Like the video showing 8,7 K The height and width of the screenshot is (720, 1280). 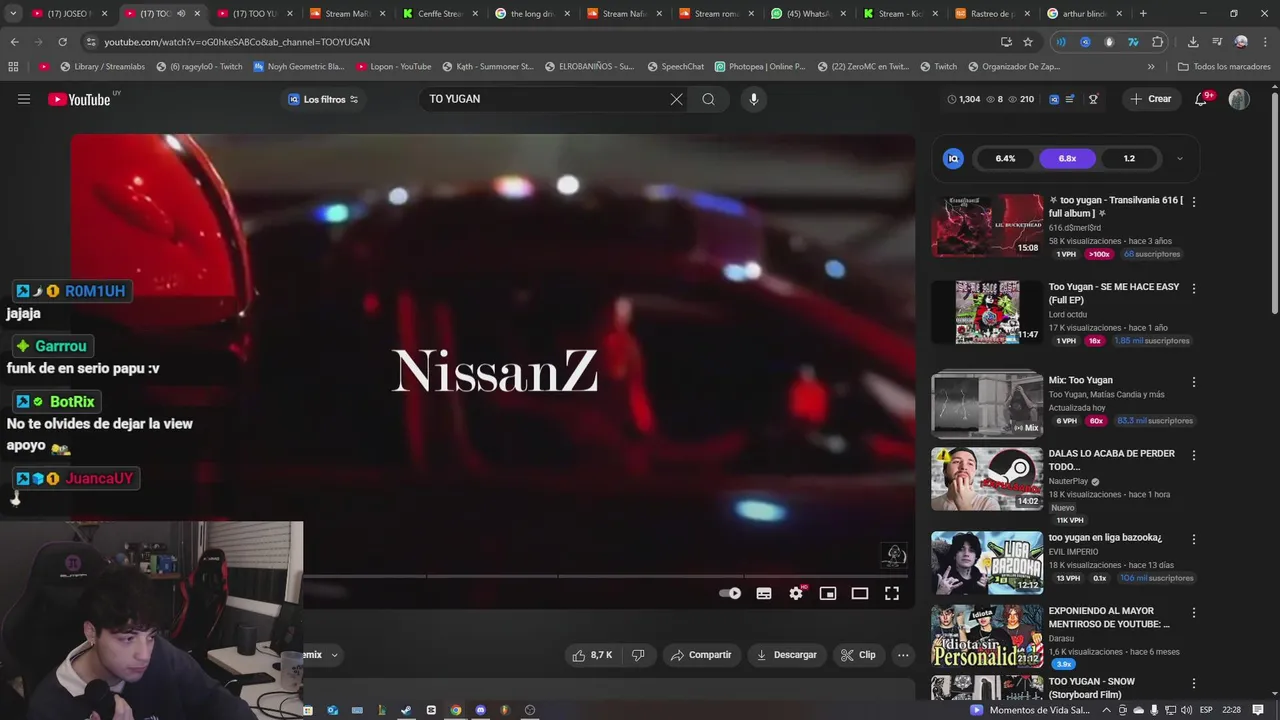pyautogui.click(x=591, y=655)
